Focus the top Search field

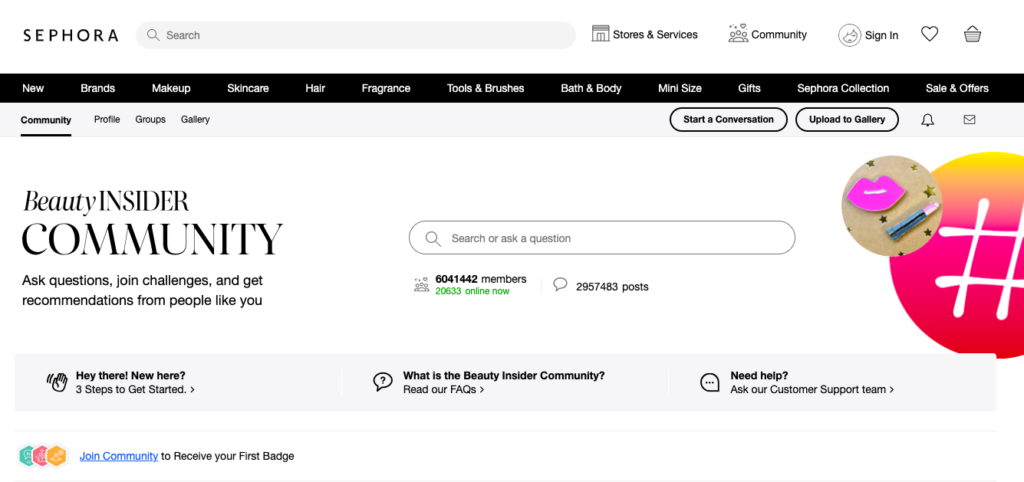(356, 35)
